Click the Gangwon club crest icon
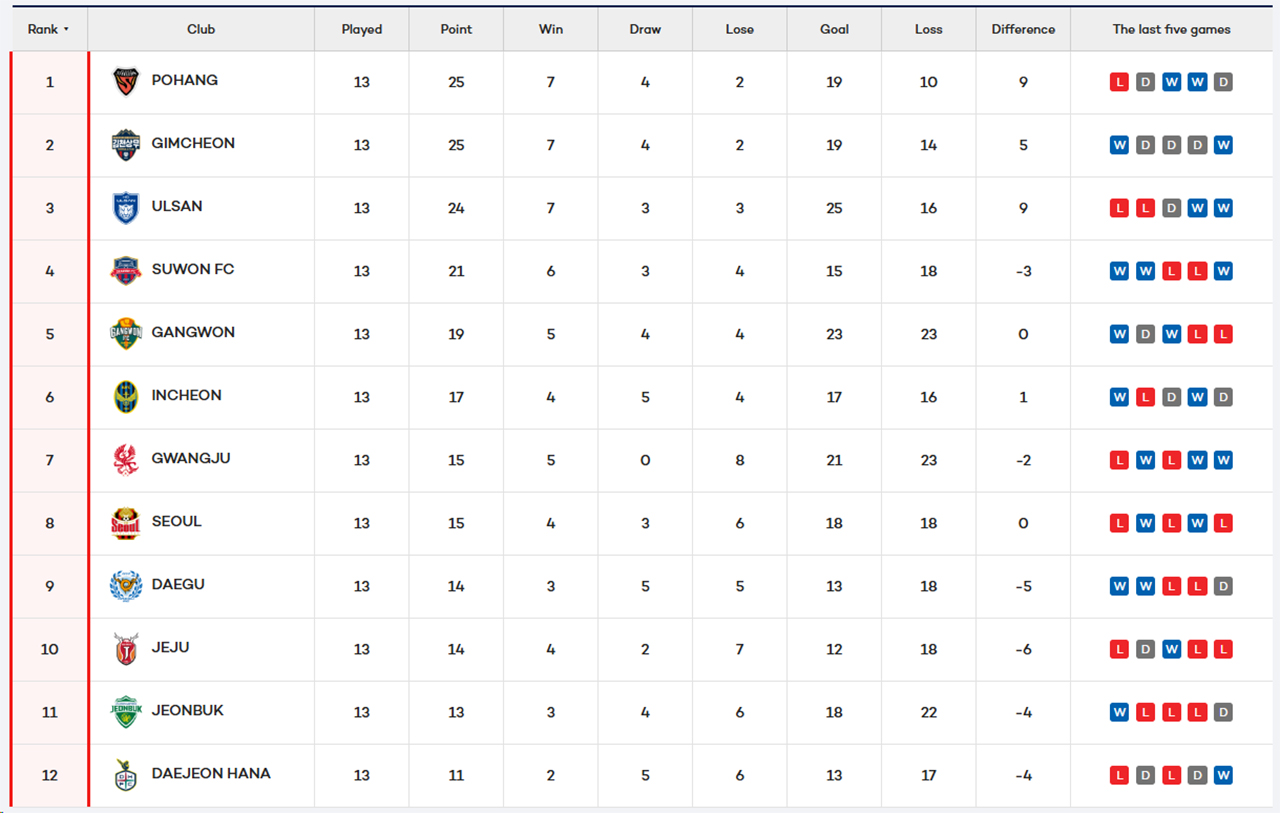The height and width of the screenshot is (813, 1280). click(x=126, y=334)
